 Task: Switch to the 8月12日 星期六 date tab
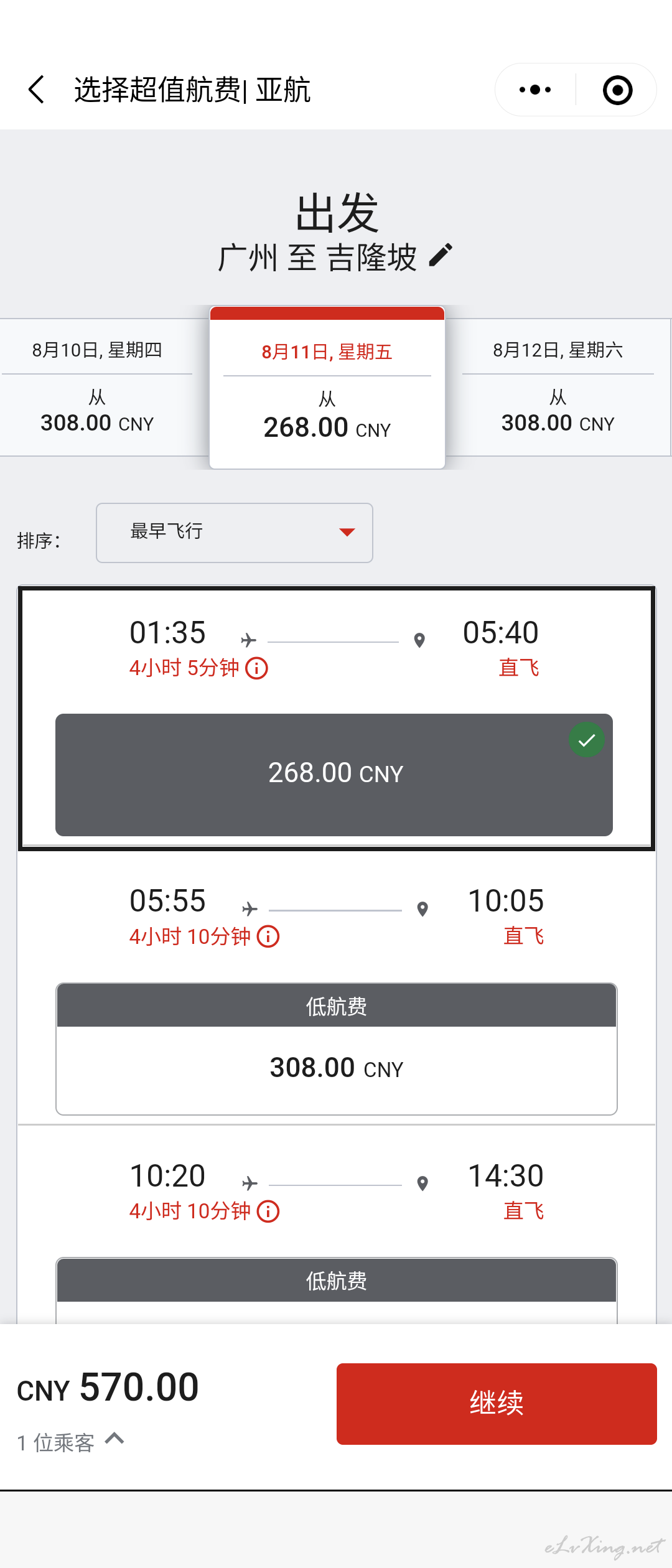tap(558, 387)
